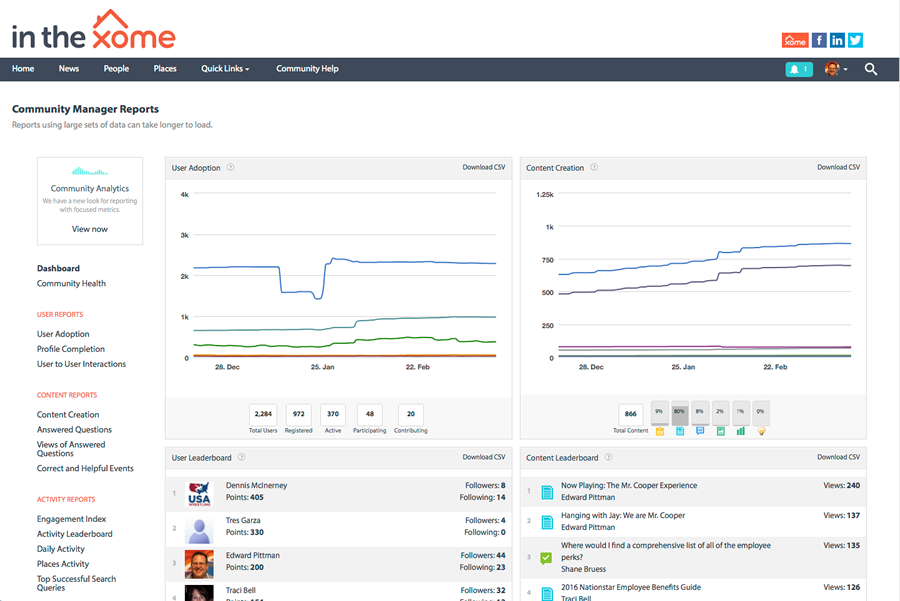The width and height of the screenshot is (900, 601).
Task: Download CSV for User Leaderboard
Action: pos(484,457)
